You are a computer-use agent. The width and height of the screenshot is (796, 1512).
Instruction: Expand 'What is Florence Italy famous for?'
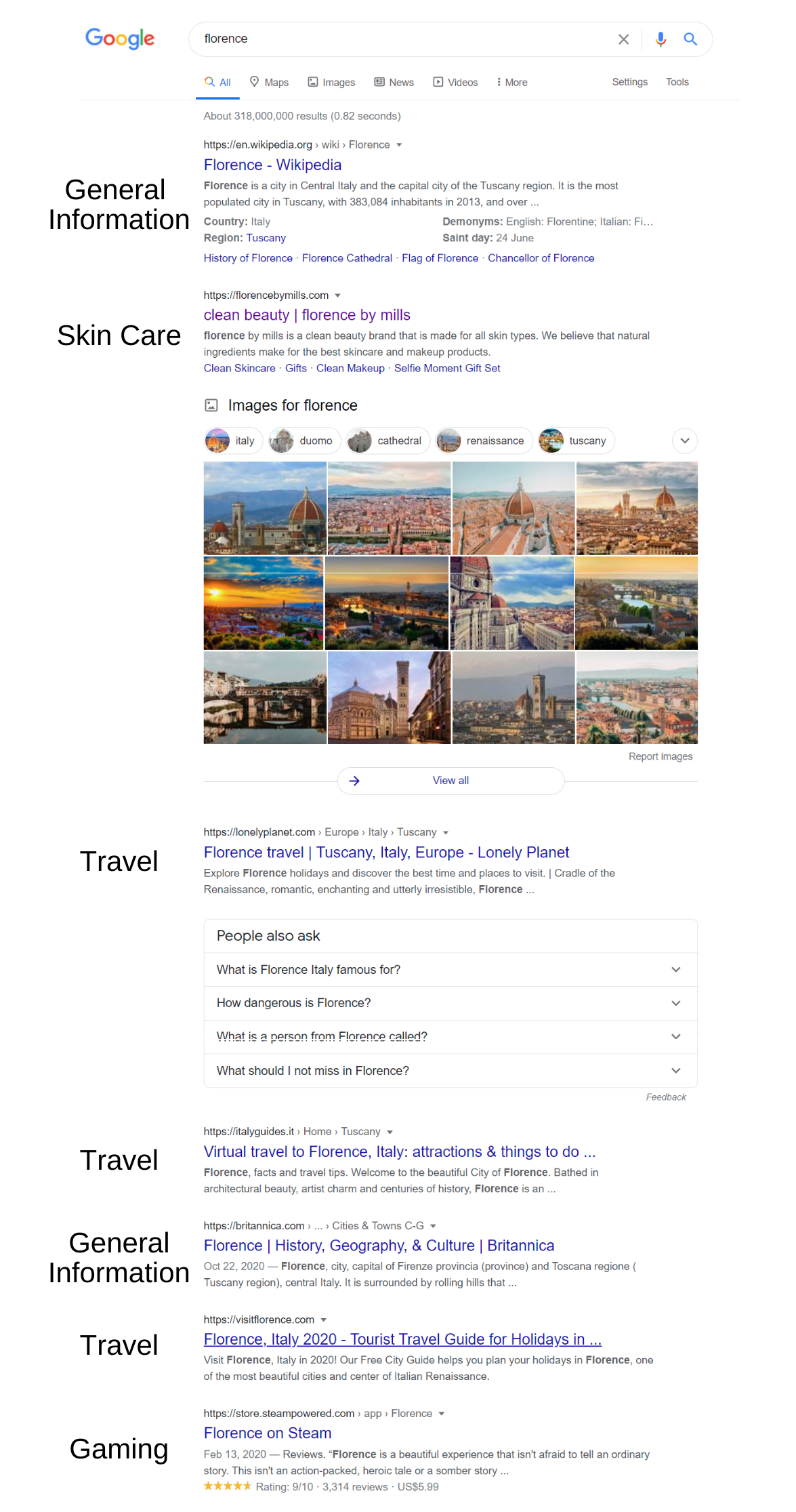pyautogui.click(x=451, y=970)
